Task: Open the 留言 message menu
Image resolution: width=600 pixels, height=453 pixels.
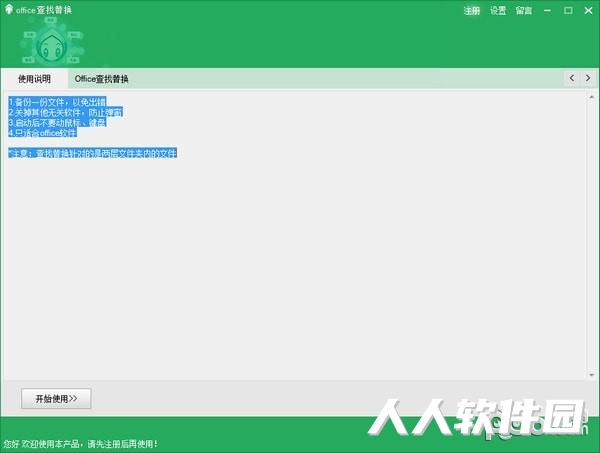Action: coord(523,10)
